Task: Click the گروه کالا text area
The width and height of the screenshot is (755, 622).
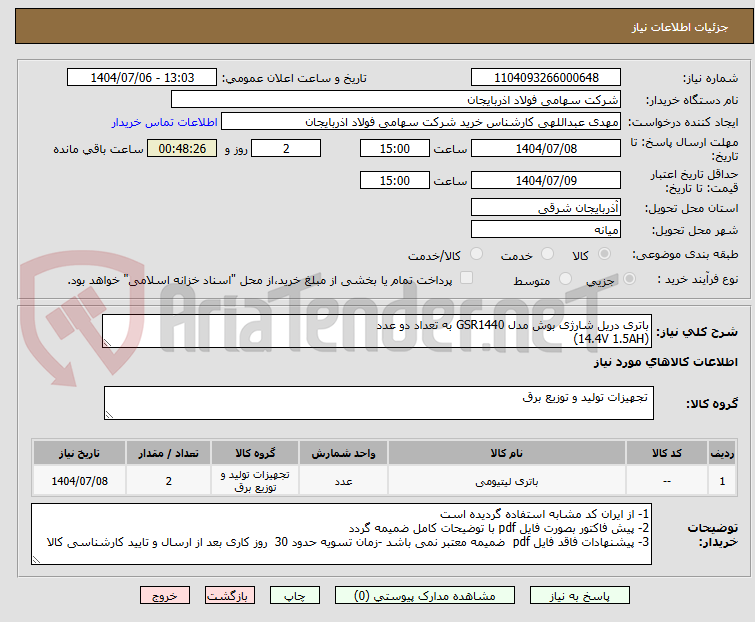Action: [378, 403]
